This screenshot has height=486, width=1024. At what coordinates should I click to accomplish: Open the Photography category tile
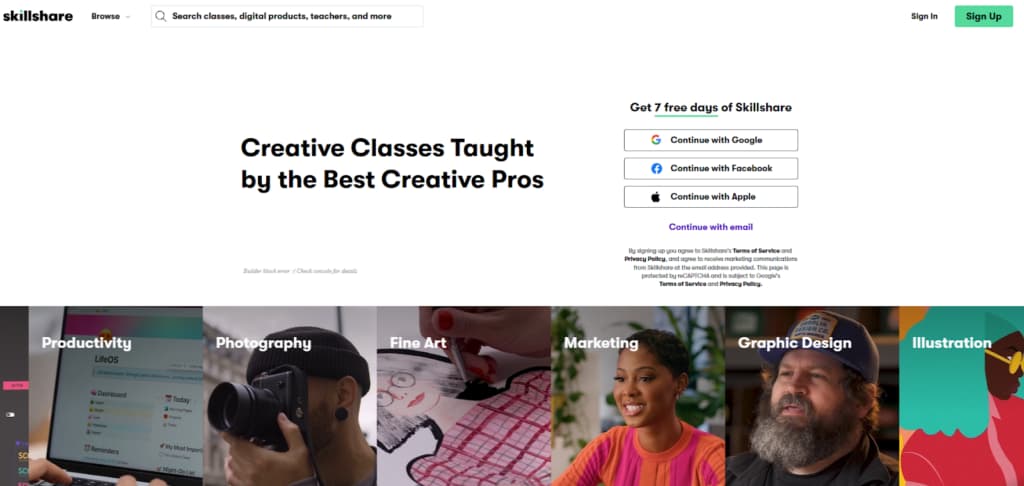(x=290, y=396)
